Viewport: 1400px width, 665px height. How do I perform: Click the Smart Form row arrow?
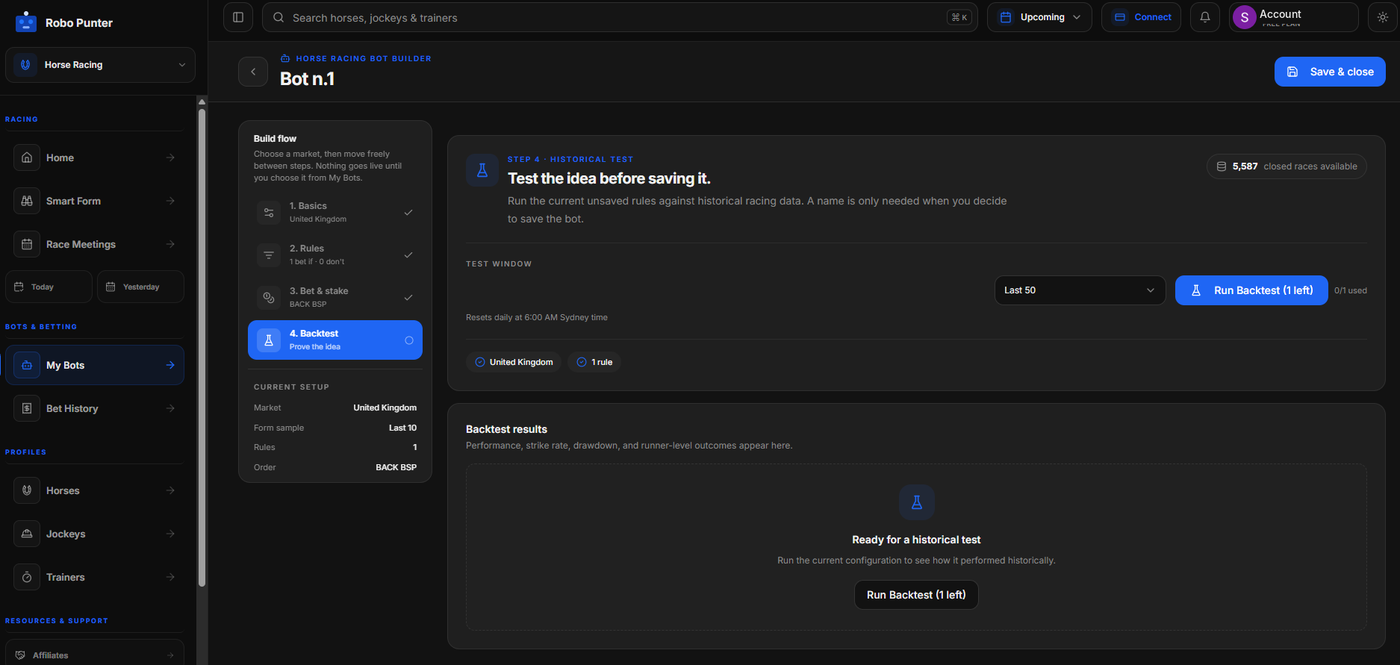coord(170,201)
